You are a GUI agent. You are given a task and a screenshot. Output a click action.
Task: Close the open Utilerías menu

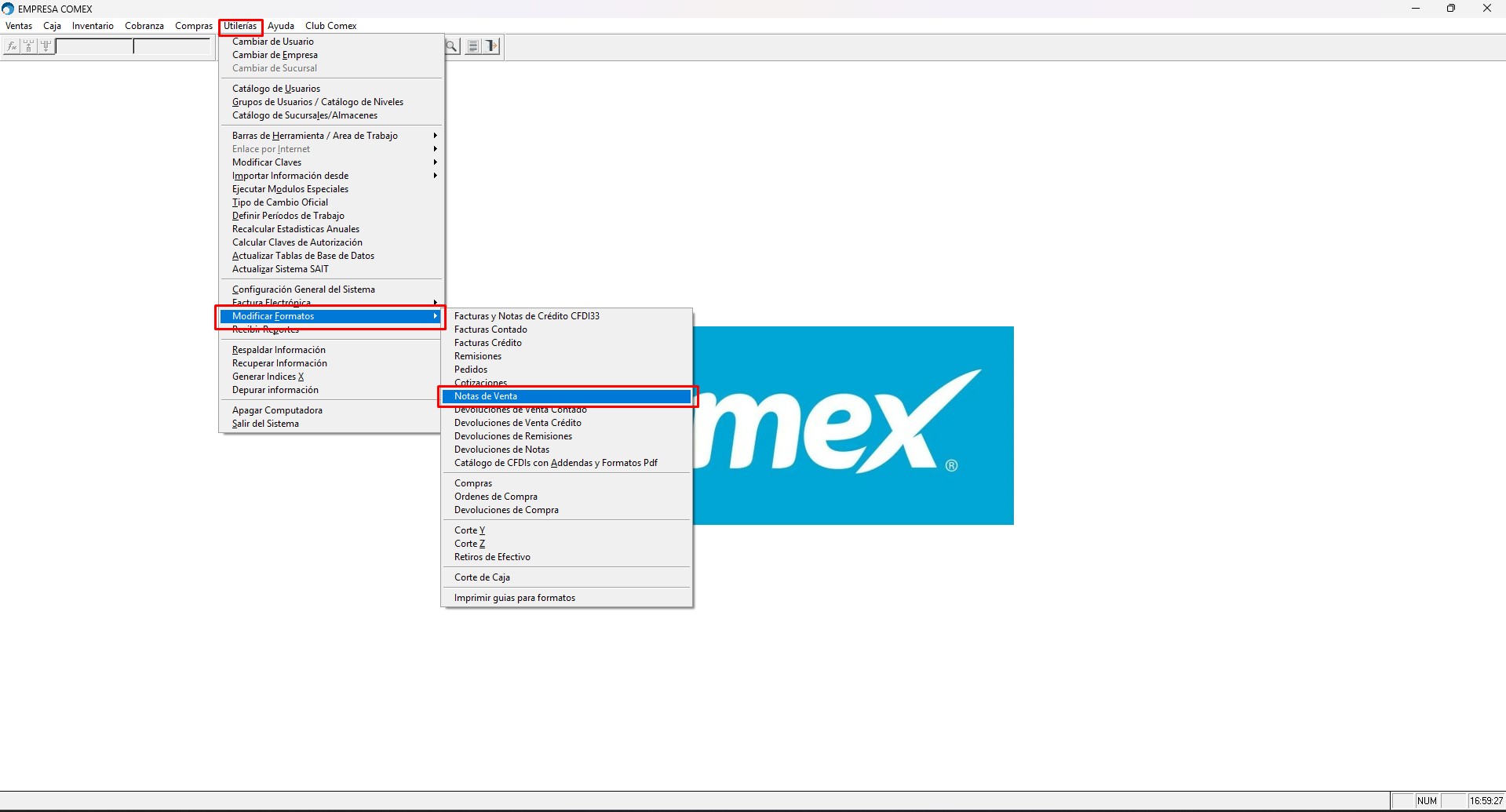240,26
